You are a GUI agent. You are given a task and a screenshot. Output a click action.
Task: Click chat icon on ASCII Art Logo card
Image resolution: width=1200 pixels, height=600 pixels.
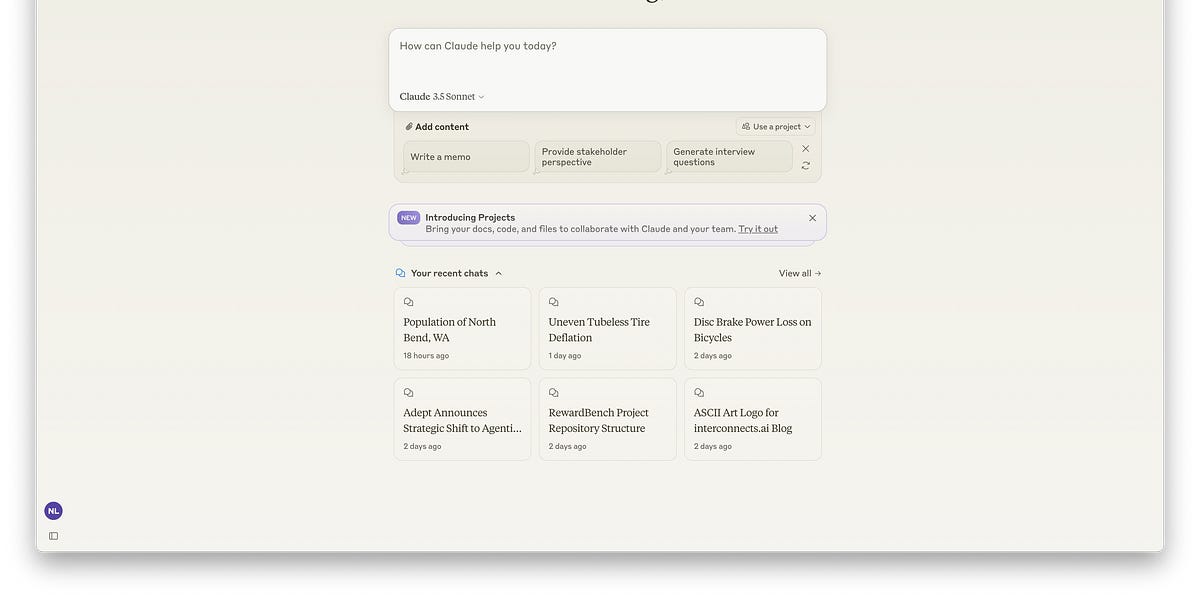(699, 393)
